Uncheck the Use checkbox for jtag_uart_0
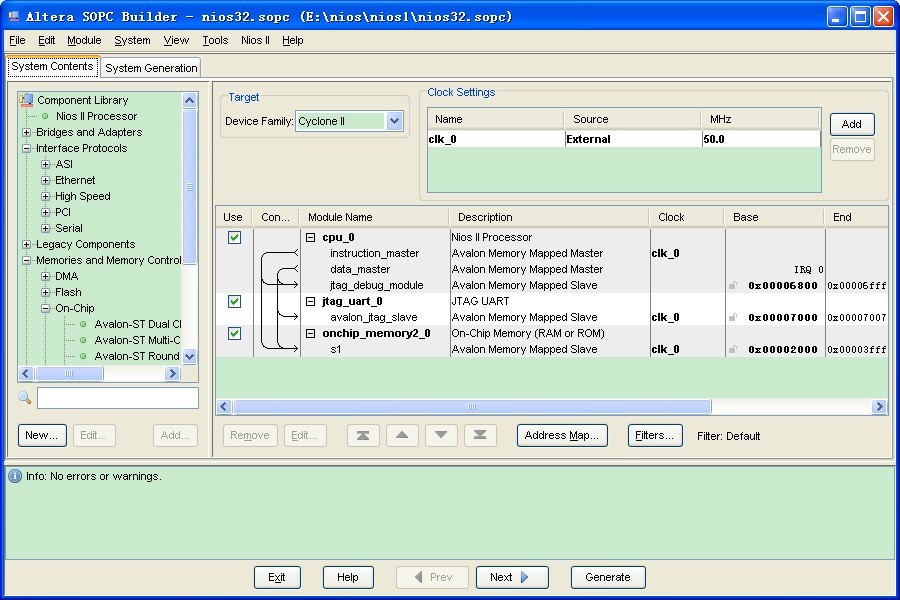This screenshot has width=900, height=600. pos(234,301)
